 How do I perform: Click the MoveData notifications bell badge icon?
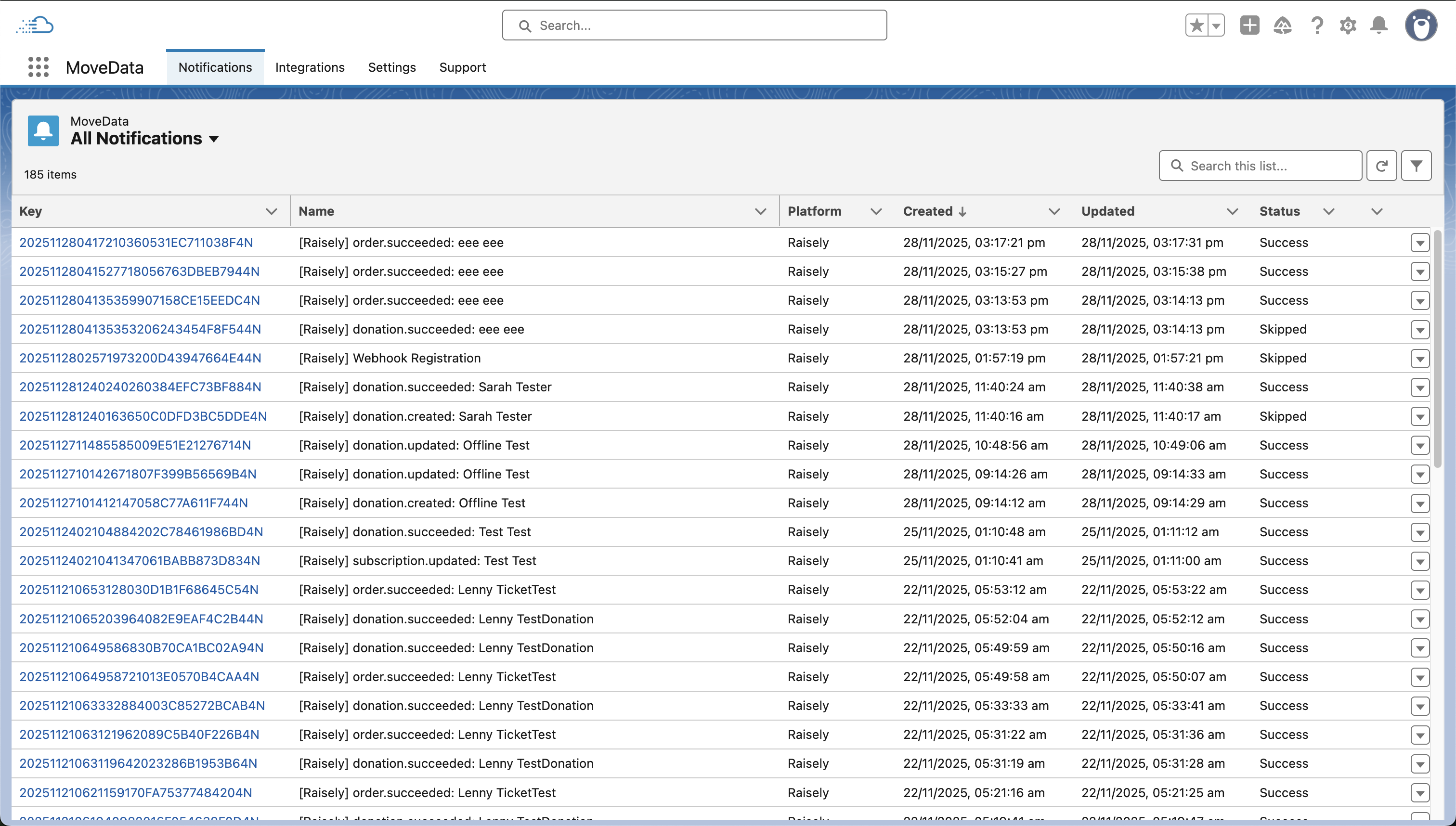tap(42, 130)
